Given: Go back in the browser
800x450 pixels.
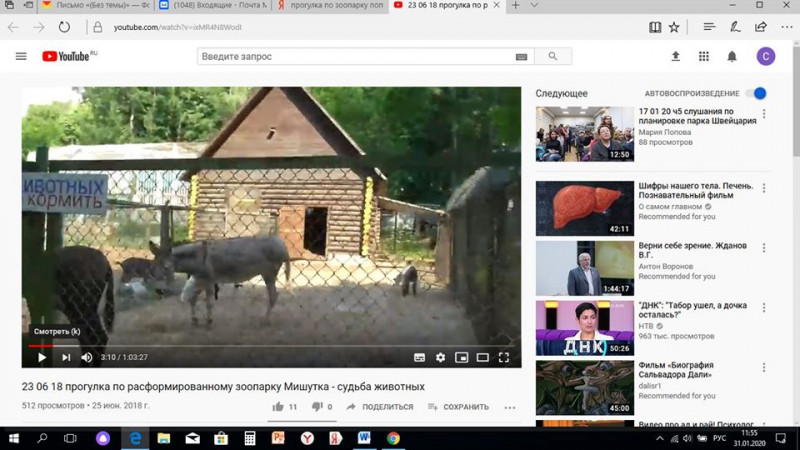Looking at the screenshot, I should click(13, 27).
